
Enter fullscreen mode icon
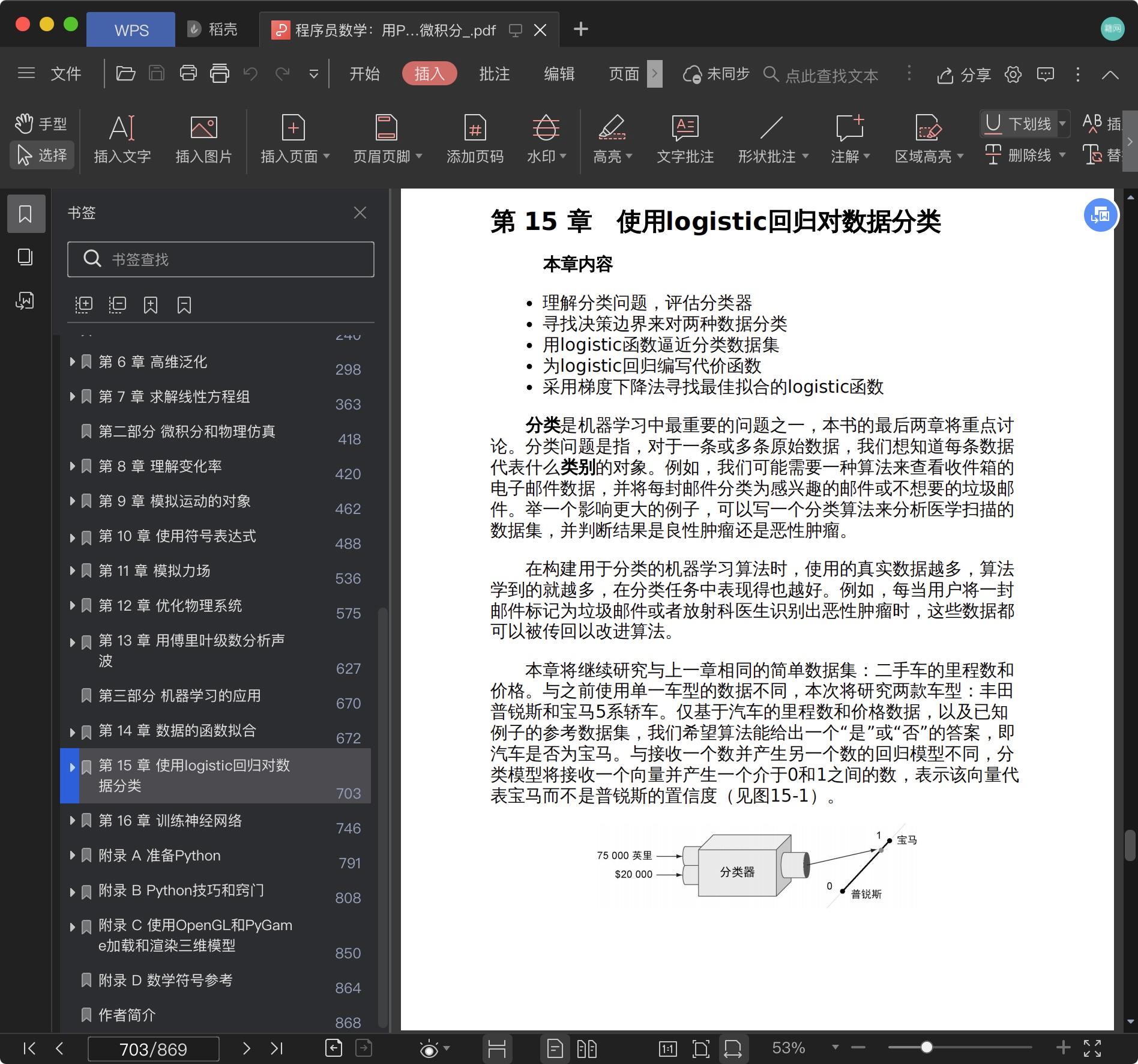(1092, 1048)
